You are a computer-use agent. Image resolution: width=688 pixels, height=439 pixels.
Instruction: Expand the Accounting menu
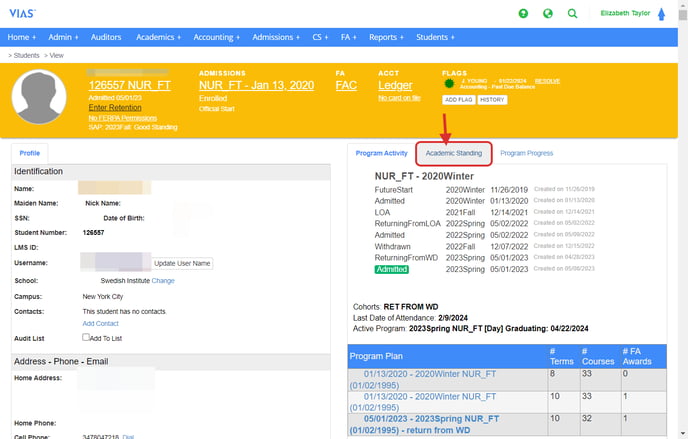[x=217, y=37]
